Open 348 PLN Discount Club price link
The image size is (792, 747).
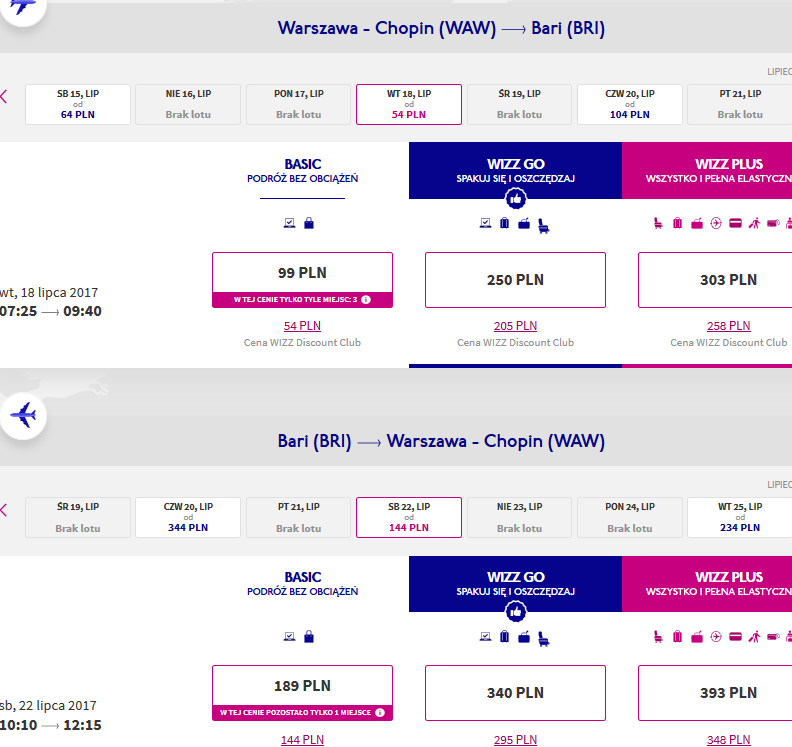(728, 739)
